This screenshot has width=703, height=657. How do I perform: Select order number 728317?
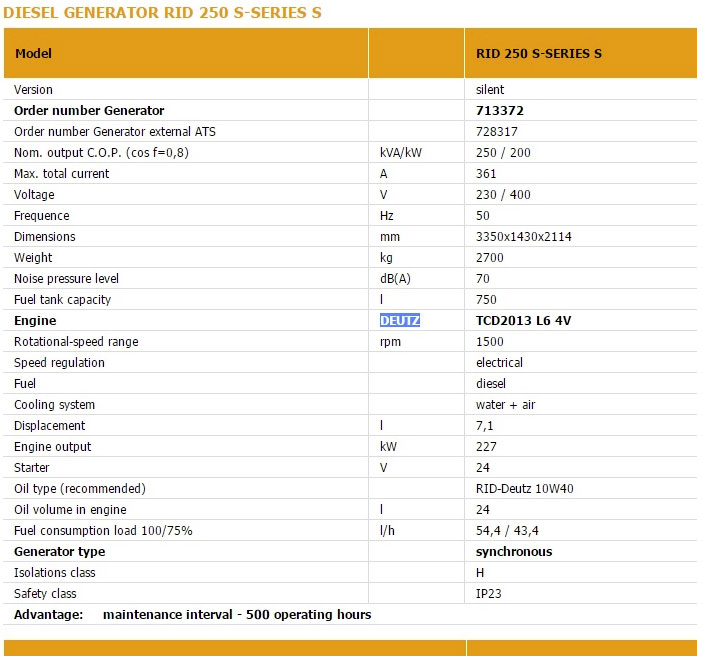coord(496,131)
